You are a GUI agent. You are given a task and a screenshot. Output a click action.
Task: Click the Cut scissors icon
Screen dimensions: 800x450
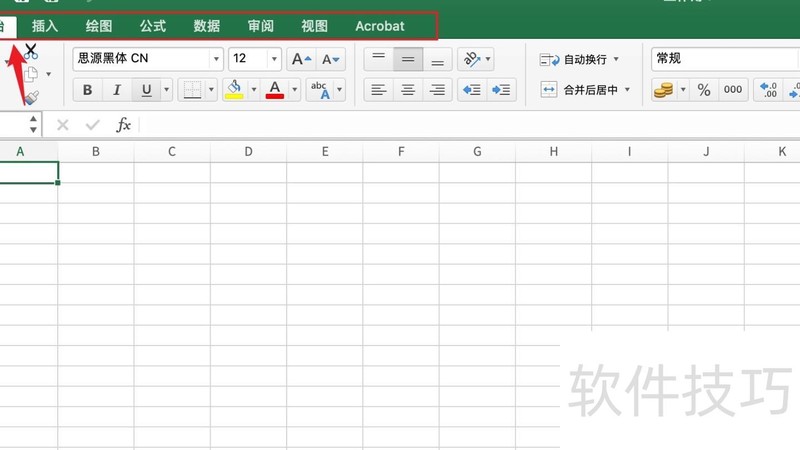(31, 52)
